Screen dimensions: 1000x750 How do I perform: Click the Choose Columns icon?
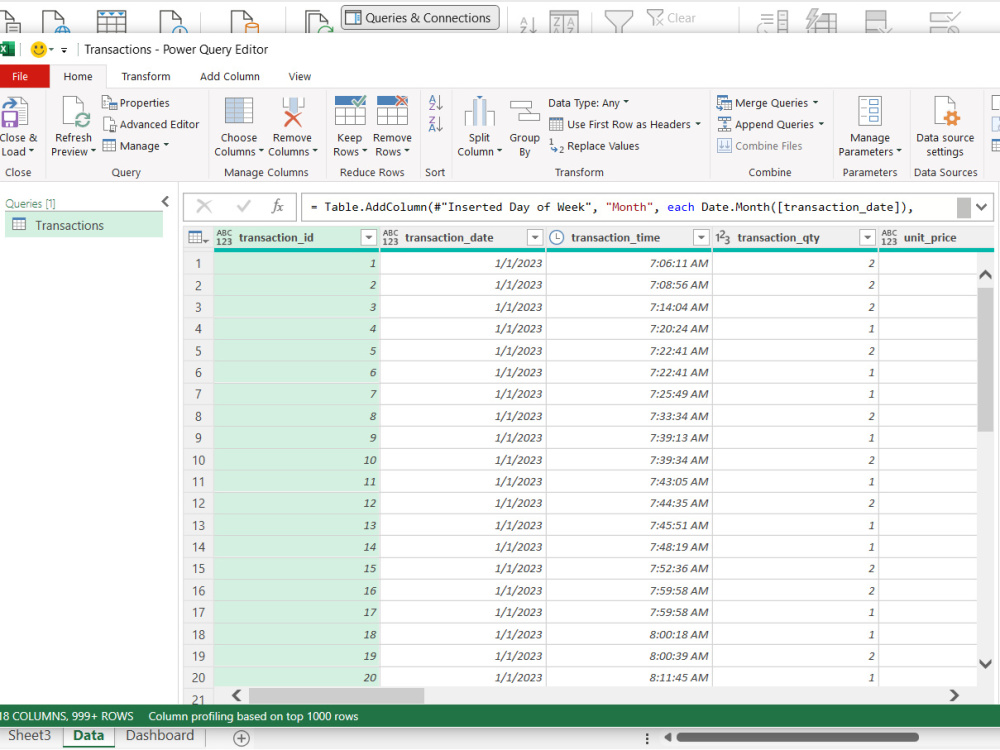pos(239,112)
